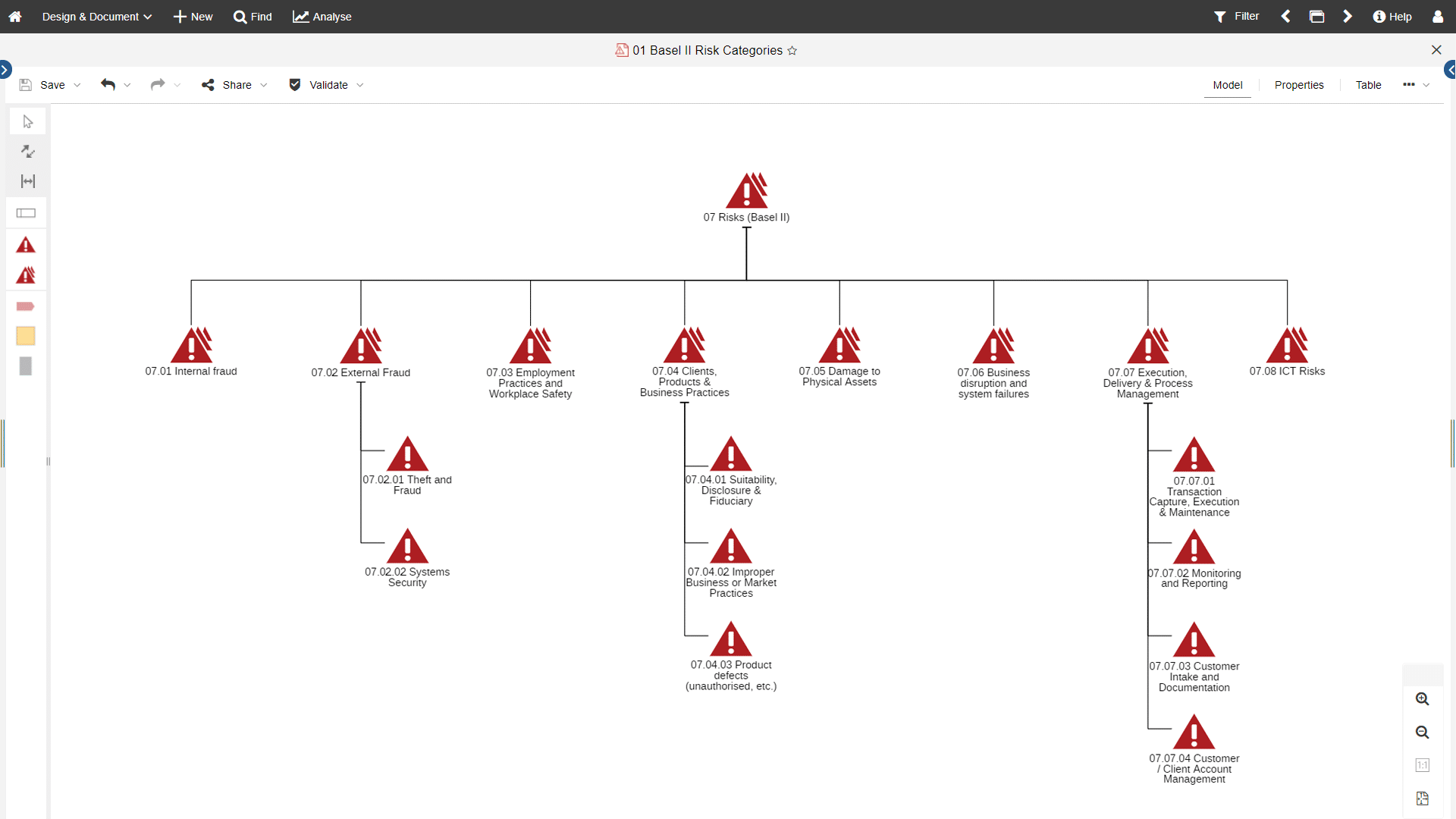This screenshot has height=819, width=1456.
Task: Select the horizontal spacing tool
Action: point(27,181)
